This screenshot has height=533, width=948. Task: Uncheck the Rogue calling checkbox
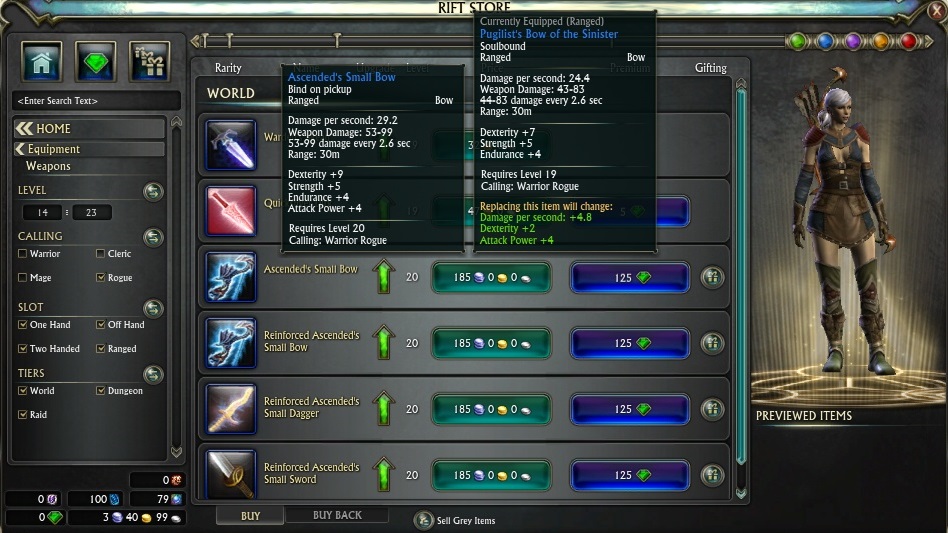tap(100, 277)
